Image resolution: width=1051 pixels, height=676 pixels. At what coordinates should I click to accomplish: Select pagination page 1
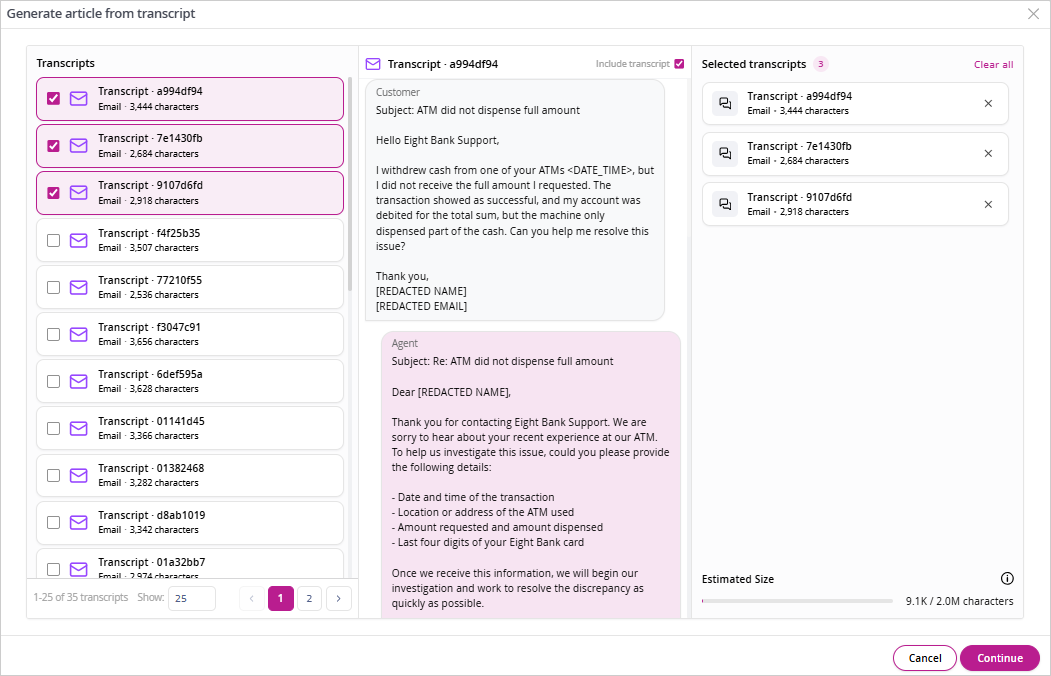click(281, 598)
